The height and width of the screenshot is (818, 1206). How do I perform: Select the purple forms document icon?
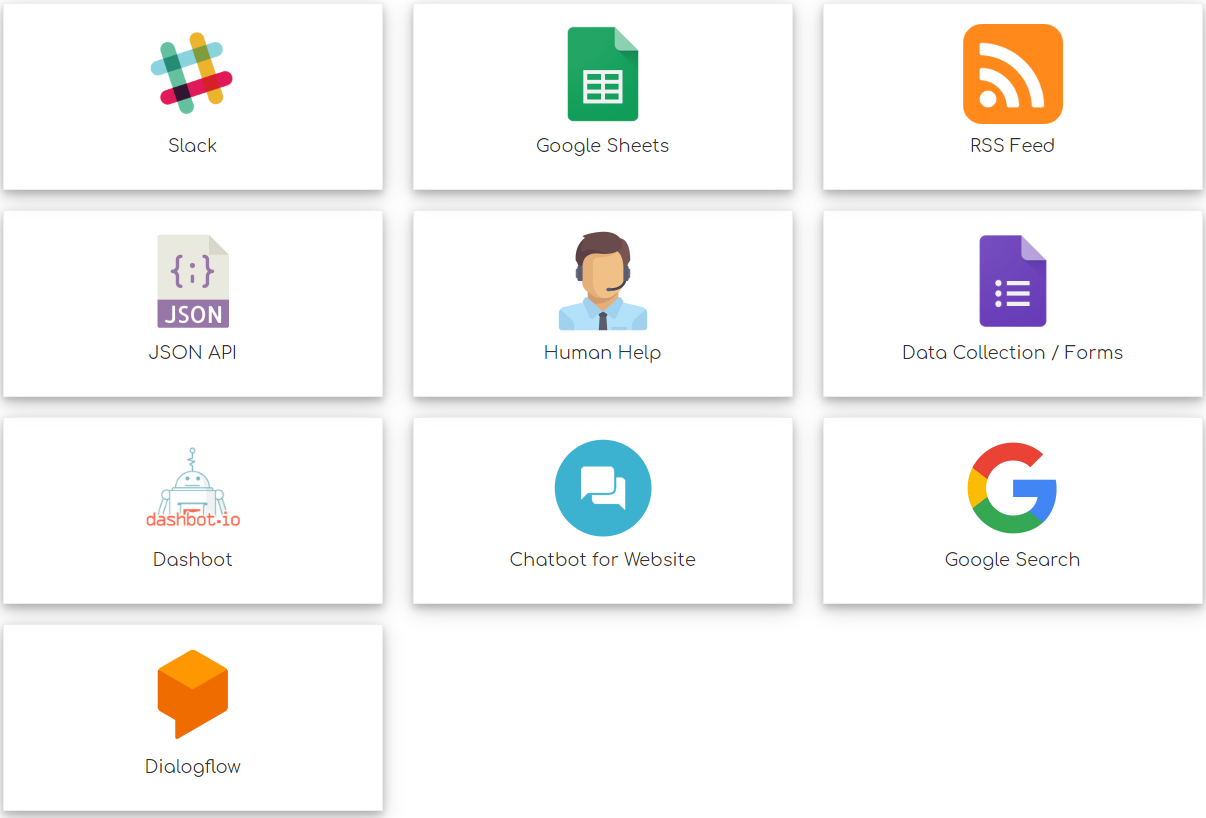pyautogui.click(x=1012, y=281)
